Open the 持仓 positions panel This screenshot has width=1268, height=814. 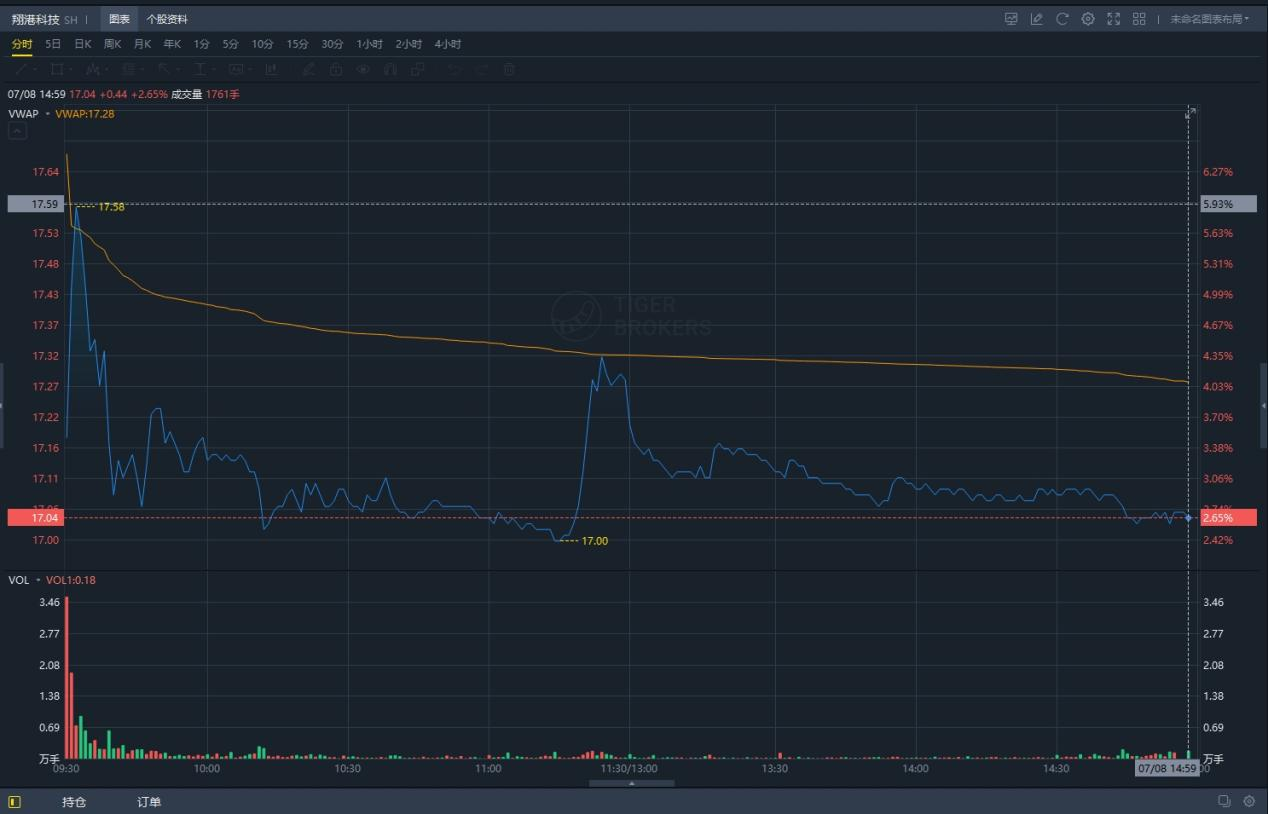point(74,802)
